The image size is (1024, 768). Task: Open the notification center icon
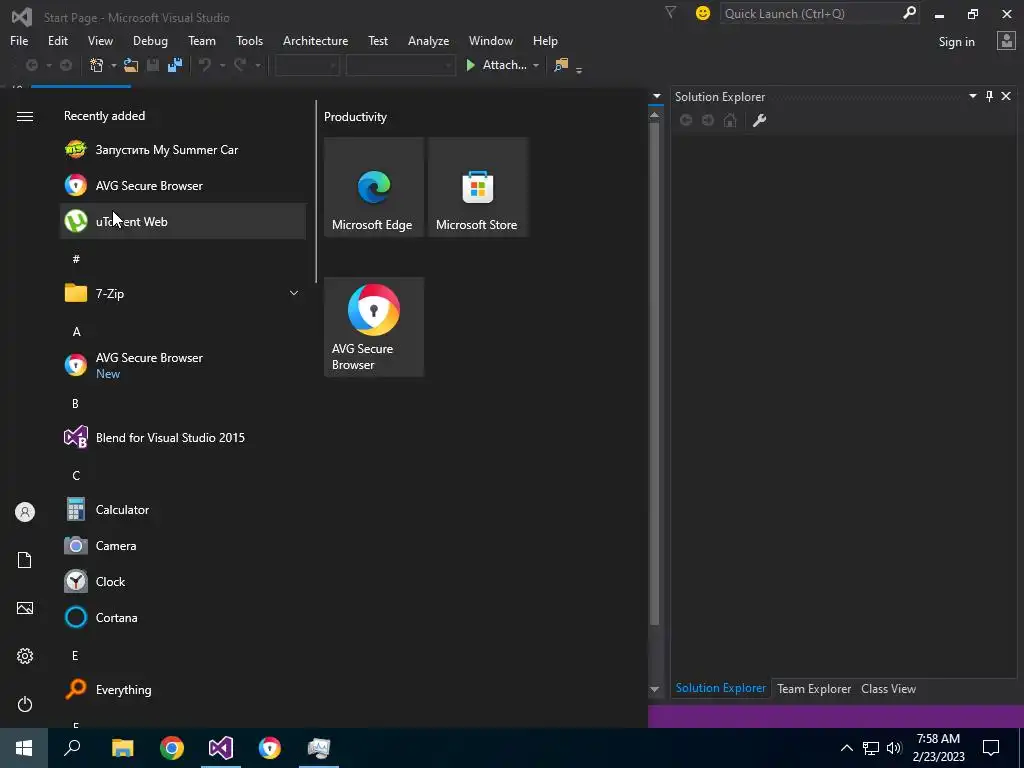coord(991,748)
